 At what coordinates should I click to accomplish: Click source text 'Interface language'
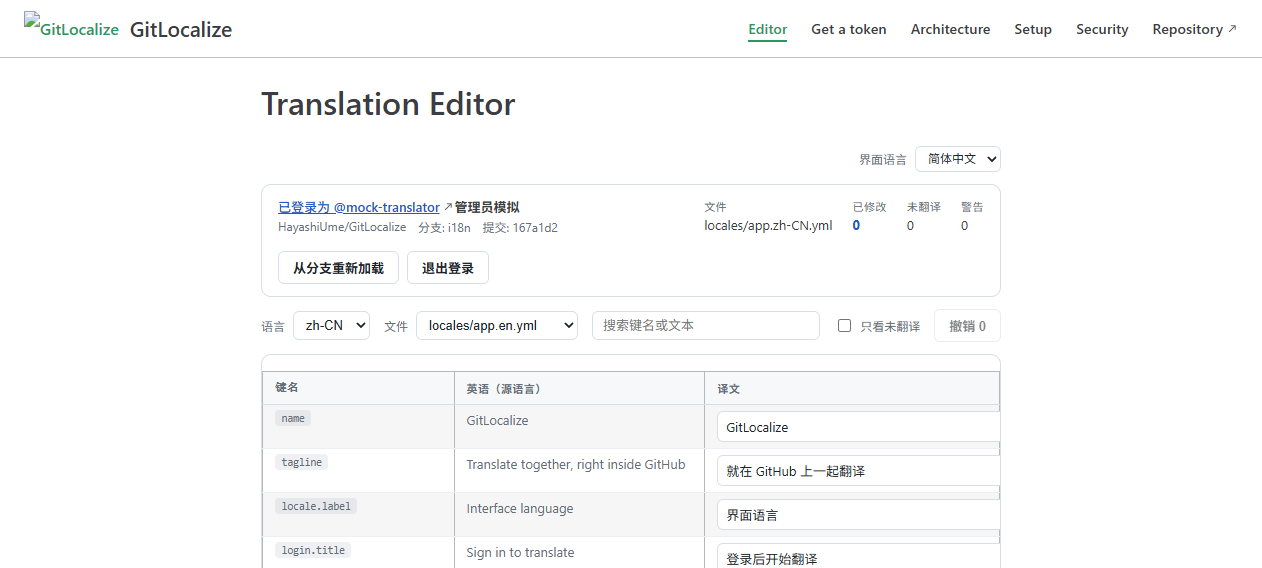[520, 508]
